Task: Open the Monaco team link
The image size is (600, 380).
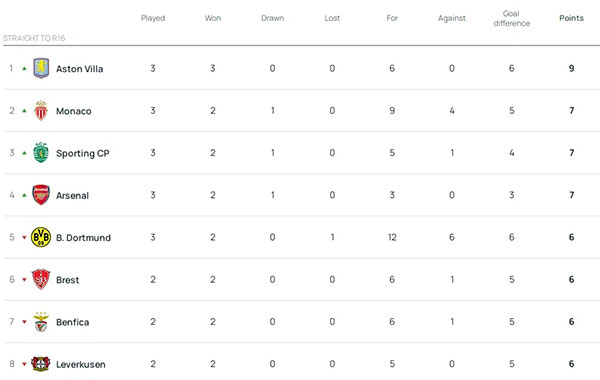Action: (74, 111)
